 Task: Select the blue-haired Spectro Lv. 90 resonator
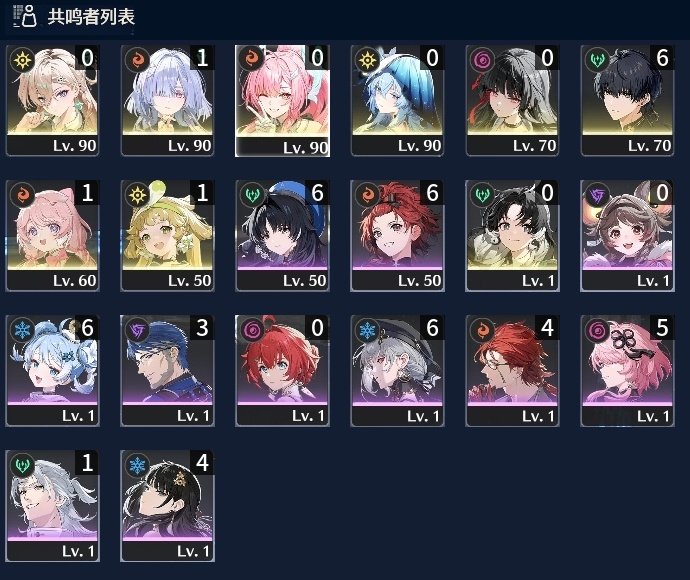point(397,101)
